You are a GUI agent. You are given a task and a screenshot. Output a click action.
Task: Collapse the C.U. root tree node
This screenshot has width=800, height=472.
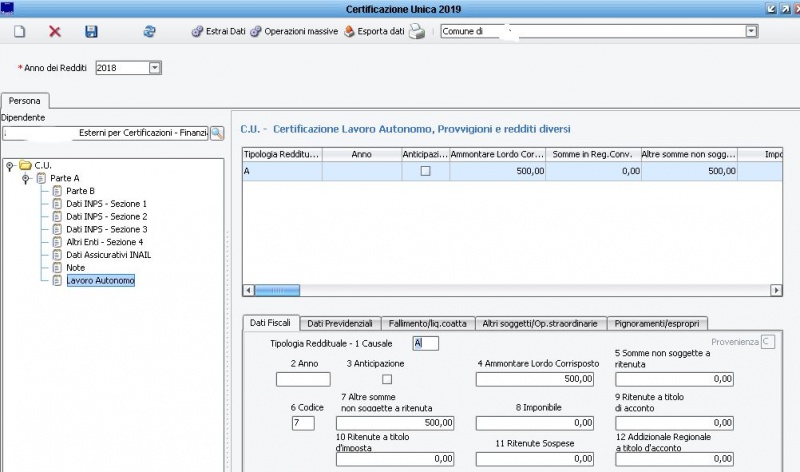tap(9, 165)
